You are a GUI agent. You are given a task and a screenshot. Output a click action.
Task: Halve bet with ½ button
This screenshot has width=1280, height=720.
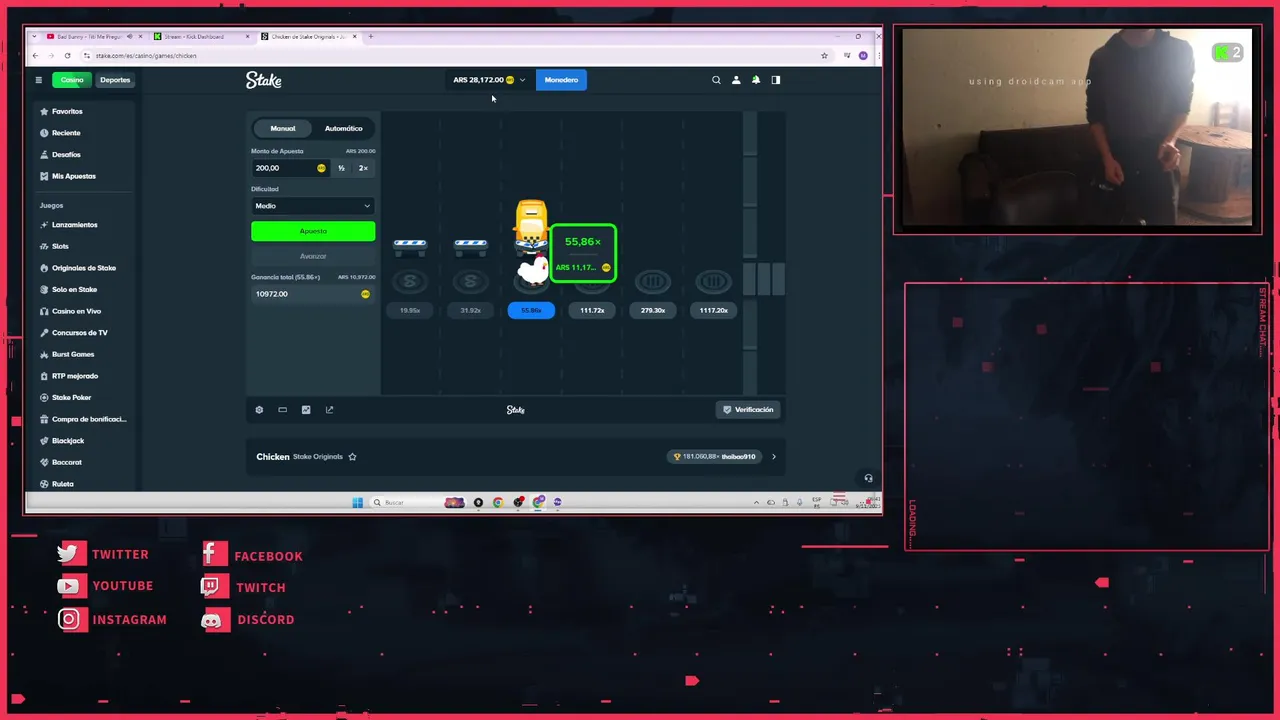click(341, 168)
